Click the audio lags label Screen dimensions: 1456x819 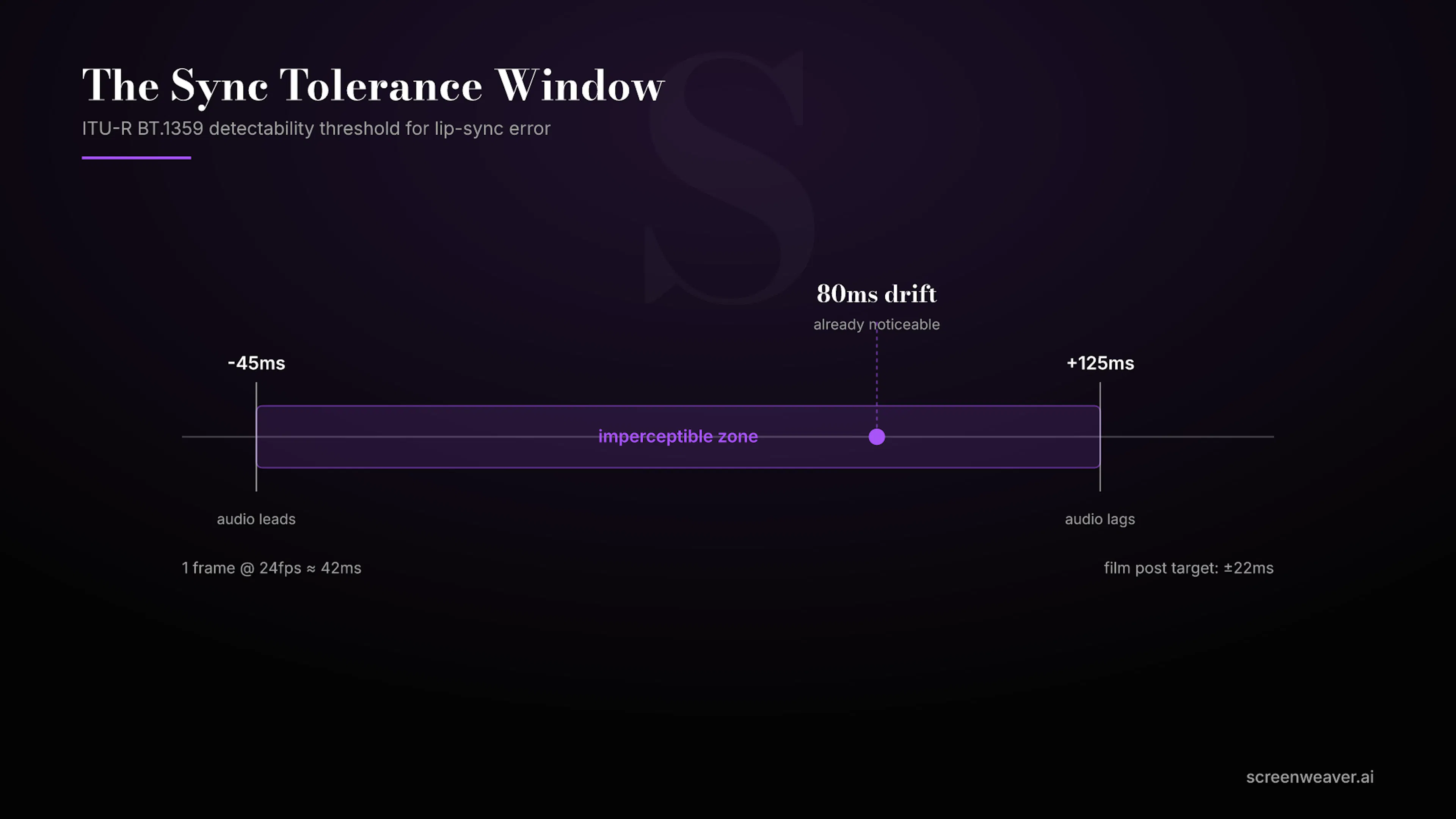click(1100, 519)
